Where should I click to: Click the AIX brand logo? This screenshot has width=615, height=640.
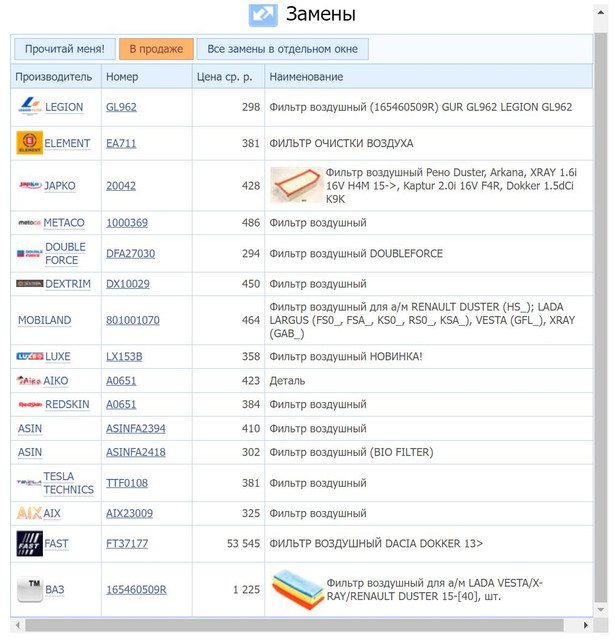coord(29,513)
